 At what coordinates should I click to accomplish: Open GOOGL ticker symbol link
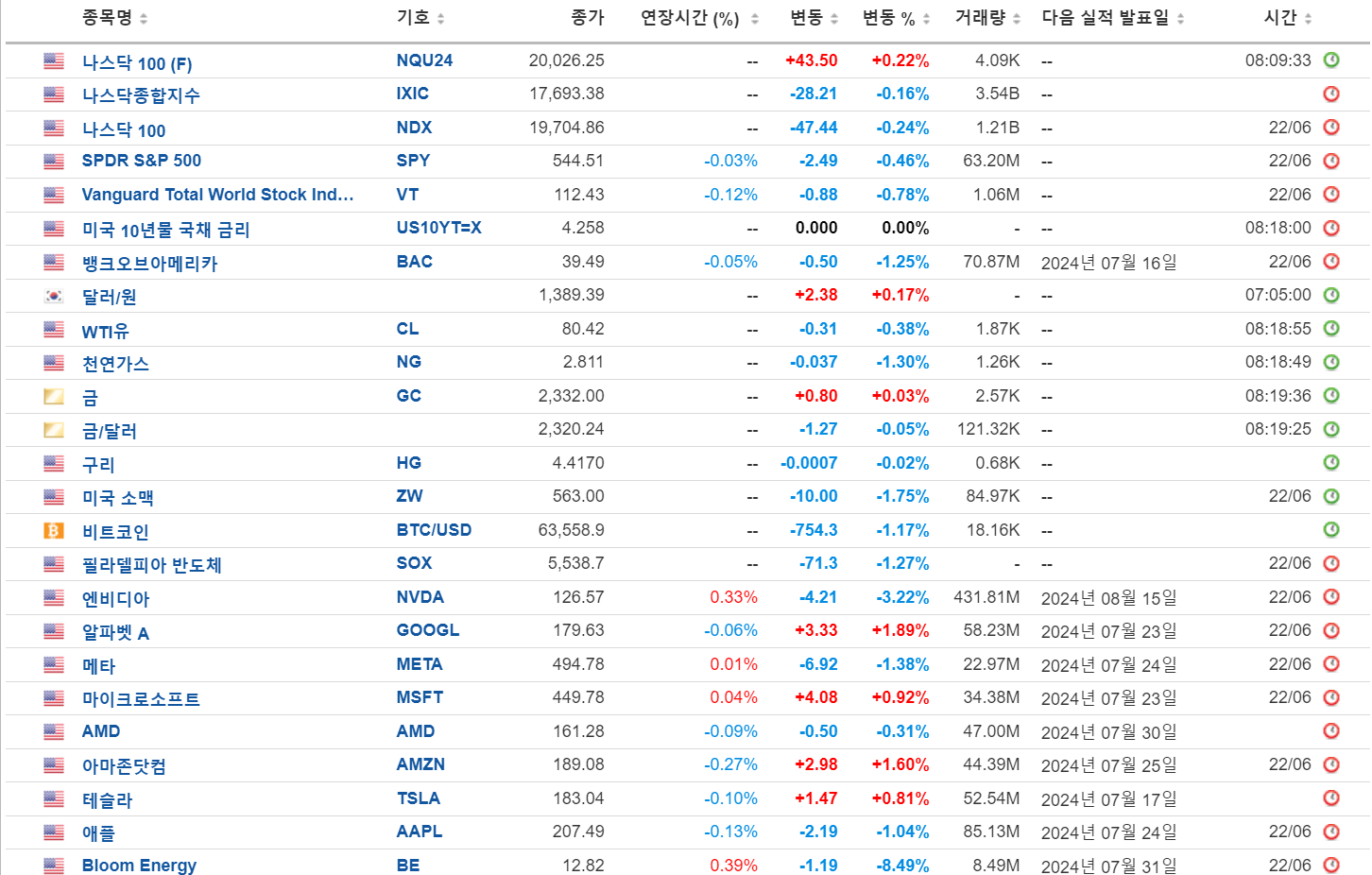[428, 630]
